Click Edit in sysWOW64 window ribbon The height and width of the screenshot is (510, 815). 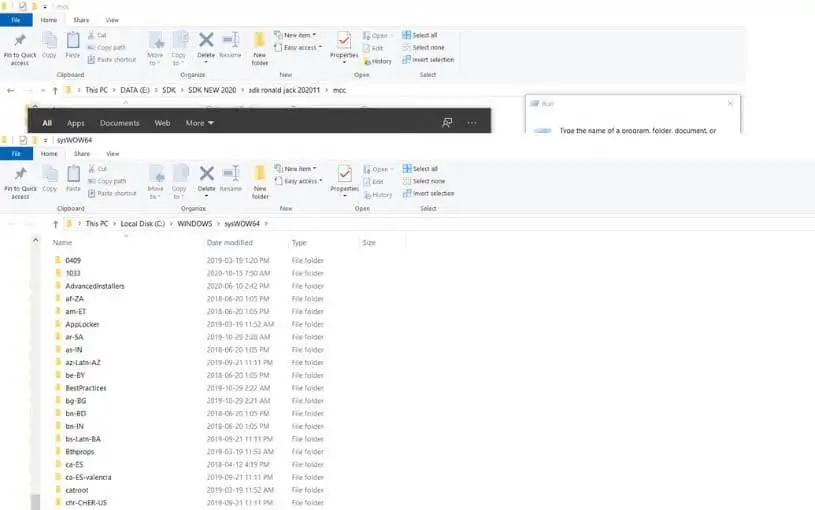pyautogui.click(x=373, y=182)
